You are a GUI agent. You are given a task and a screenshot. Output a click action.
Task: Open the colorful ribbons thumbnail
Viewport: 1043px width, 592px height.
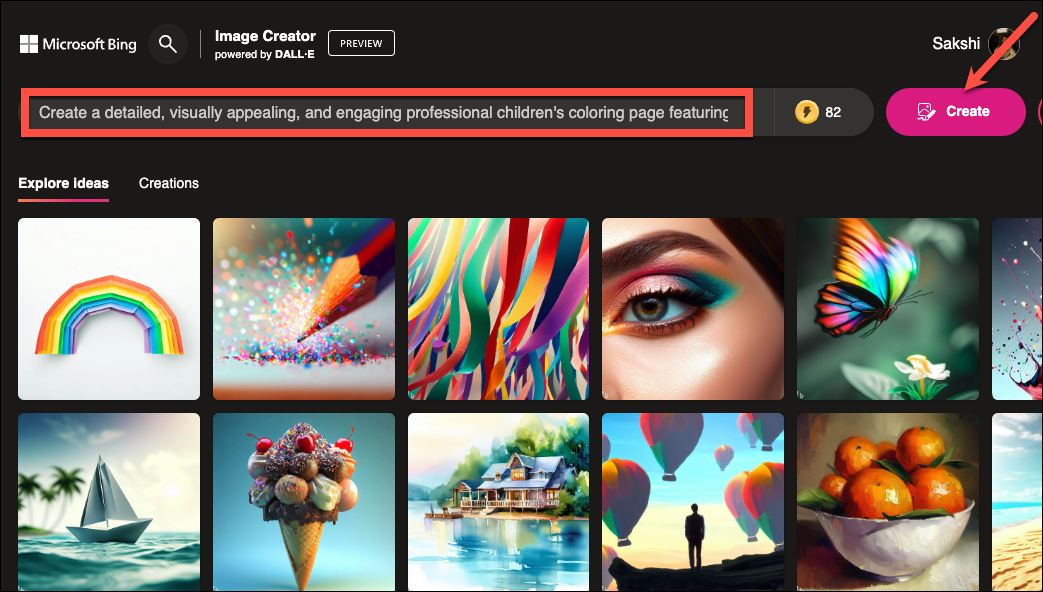(498, 309)
